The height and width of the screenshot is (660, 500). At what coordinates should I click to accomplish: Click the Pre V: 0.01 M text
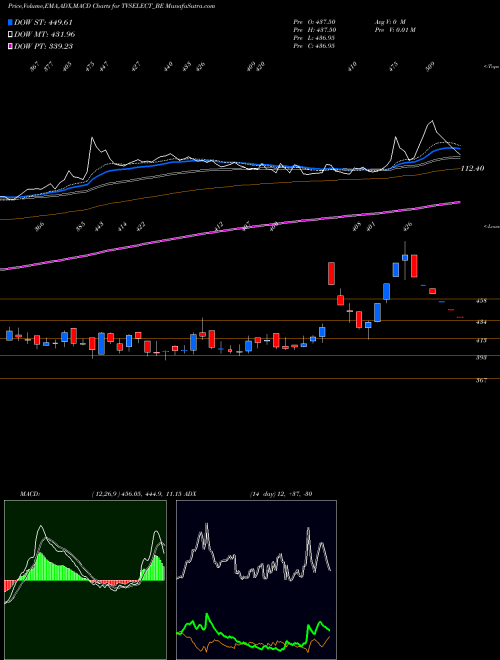395,30
